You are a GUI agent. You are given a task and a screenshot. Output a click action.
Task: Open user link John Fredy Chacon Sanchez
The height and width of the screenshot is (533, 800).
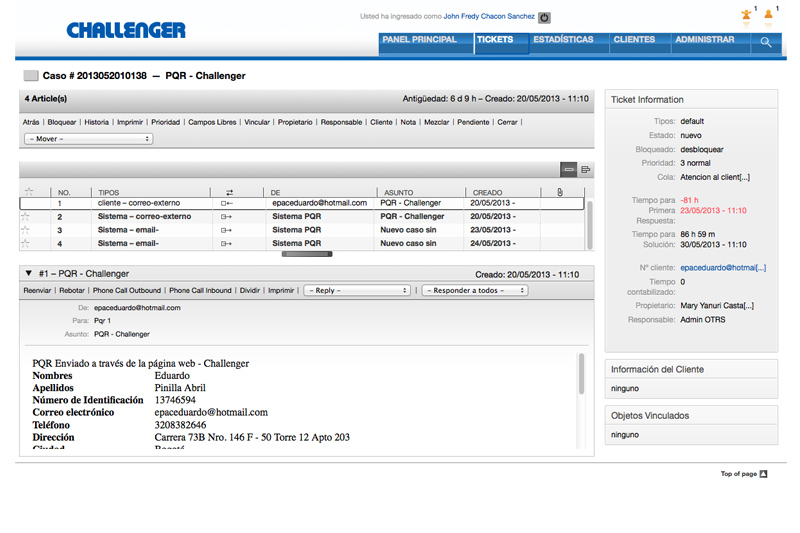point(489,16)
